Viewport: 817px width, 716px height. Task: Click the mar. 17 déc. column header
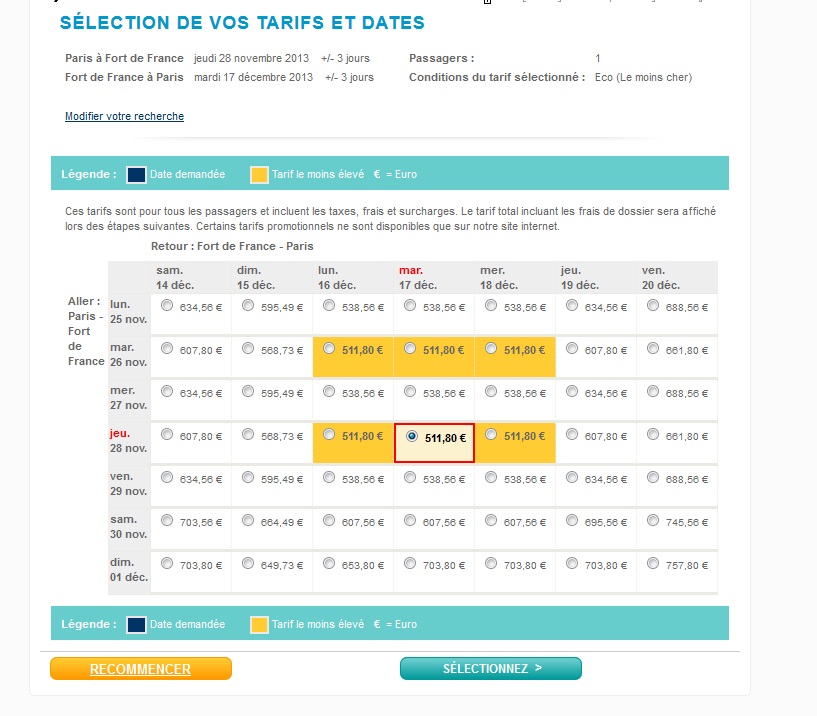[418, 278]
